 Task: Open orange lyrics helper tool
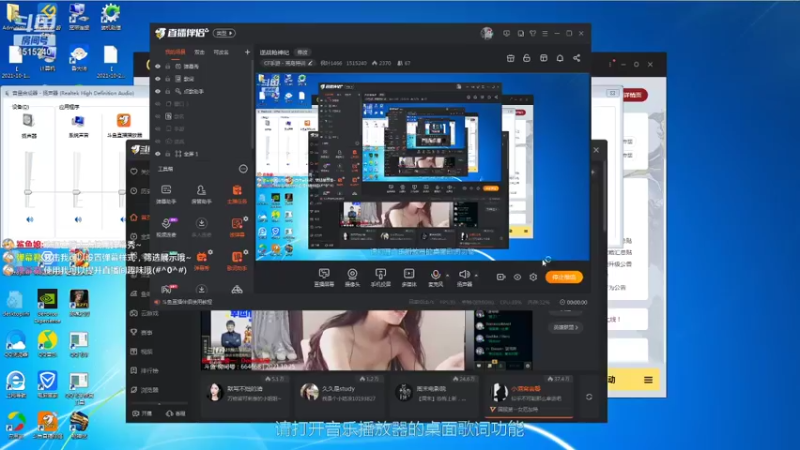237,260
